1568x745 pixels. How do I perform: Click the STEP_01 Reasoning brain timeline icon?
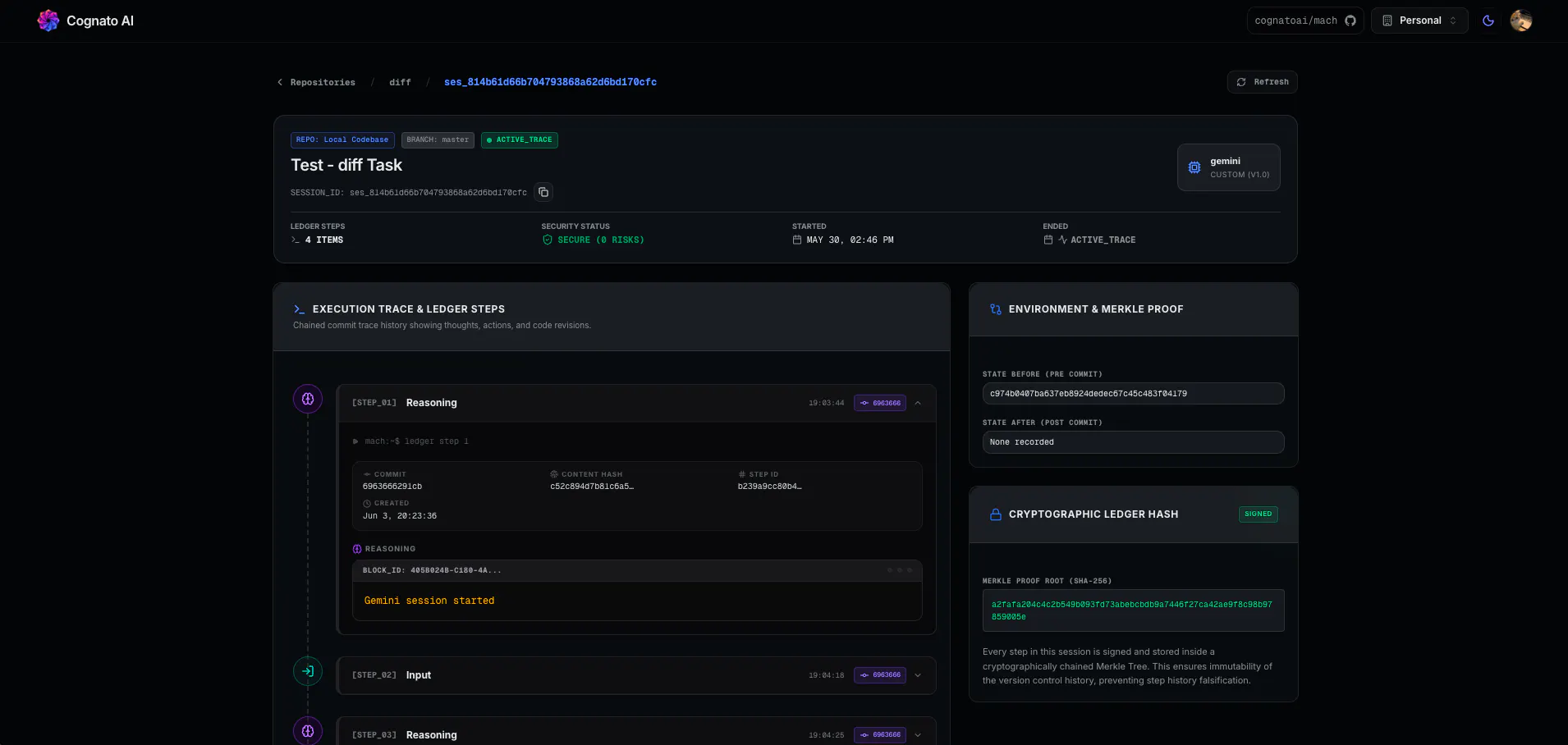(308, 399)
